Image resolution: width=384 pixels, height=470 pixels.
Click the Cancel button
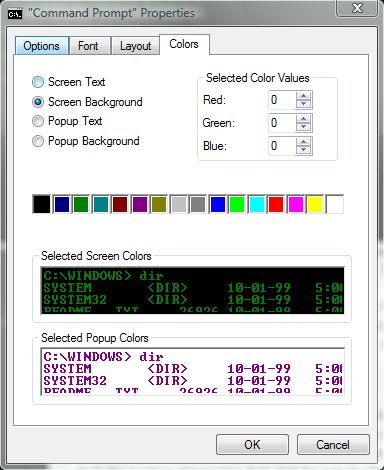click(x=333, y=444)
